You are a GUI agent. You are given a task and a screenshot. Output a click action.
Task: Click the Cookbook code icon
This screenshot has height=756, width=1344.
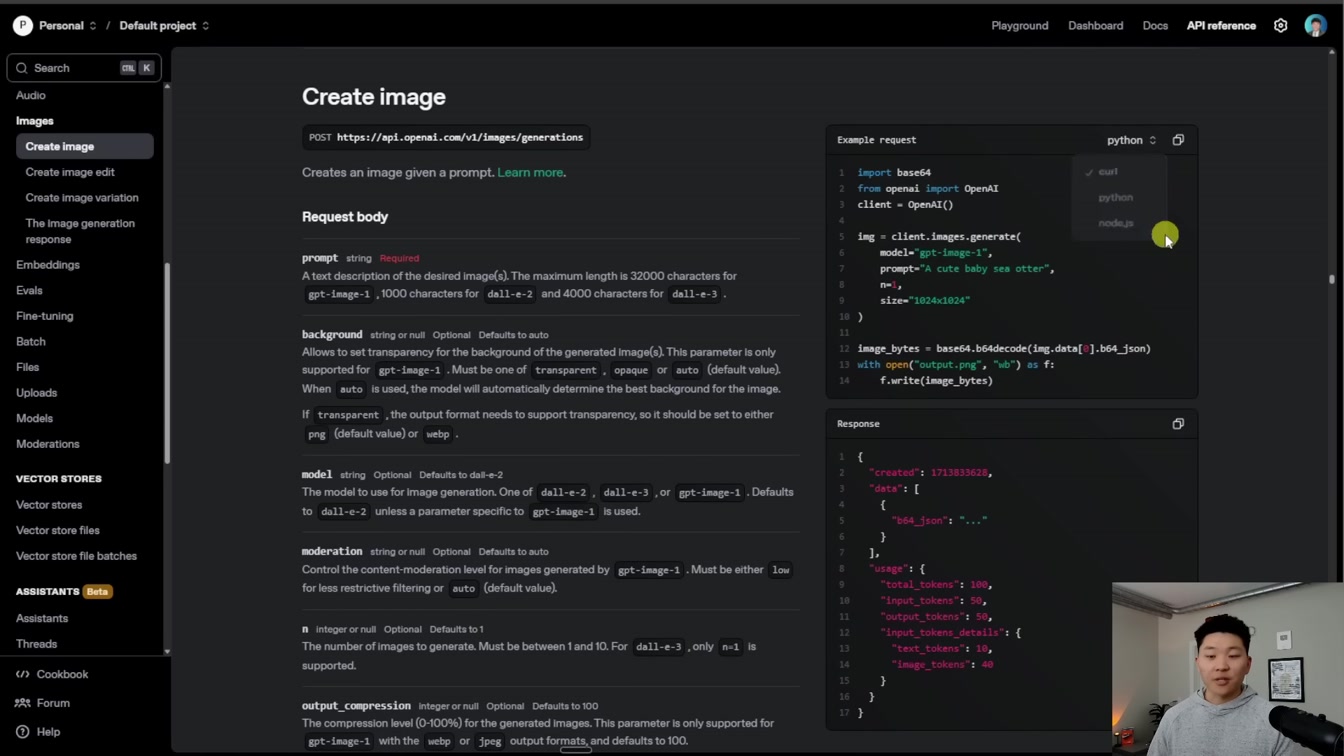[22, 674]
